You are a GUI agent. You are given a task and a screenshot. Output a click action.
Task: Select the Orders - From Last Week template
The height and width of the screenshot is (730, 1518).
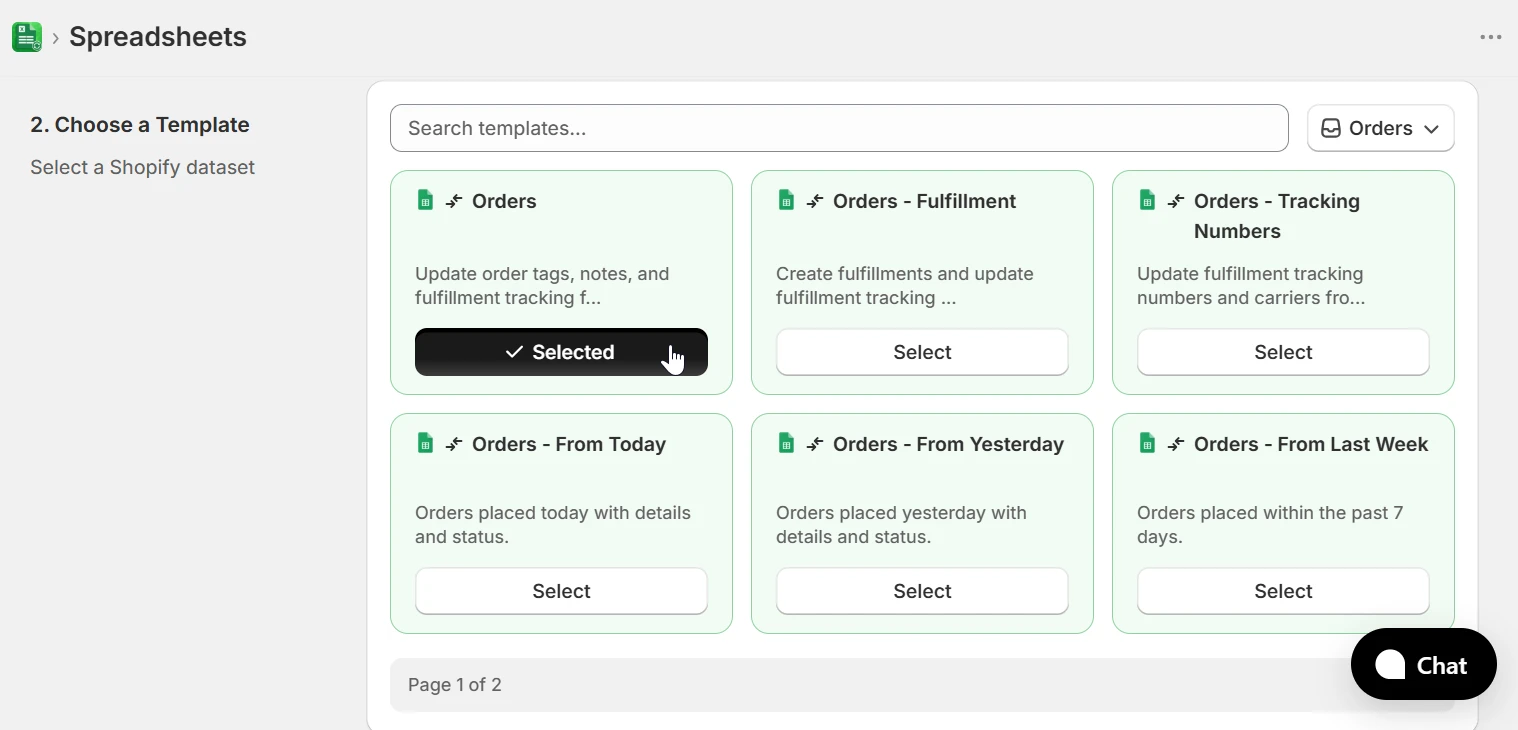pos(1283,591)
